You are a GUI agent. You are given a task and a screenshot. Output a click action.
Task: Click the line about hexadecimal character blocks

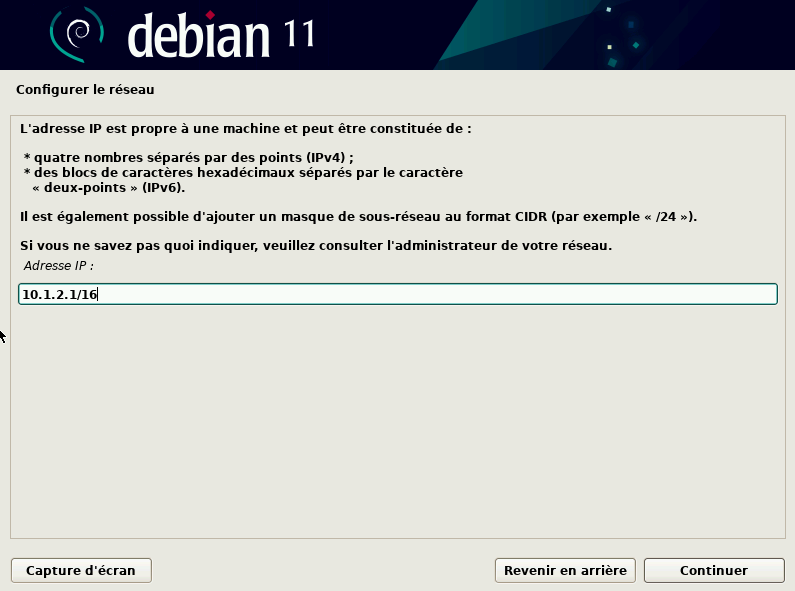click(x=243, y=173)
